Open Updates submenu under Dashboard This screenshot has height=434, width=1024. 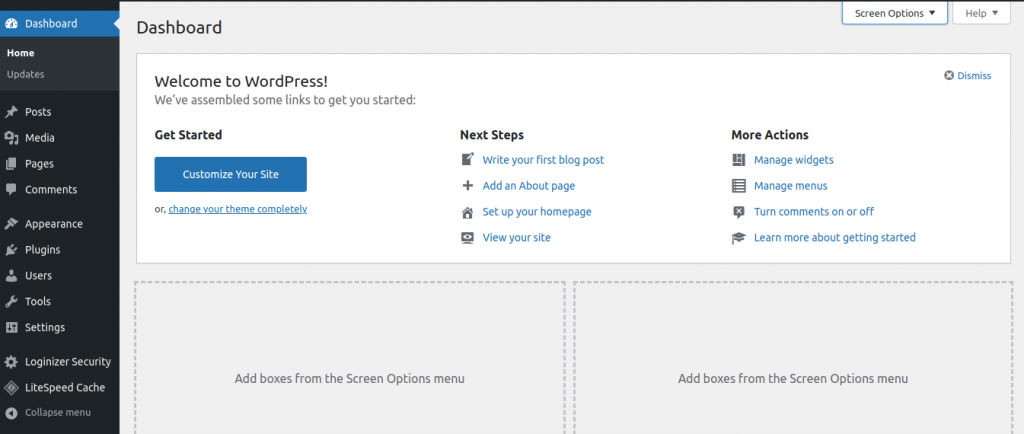pyautogui.click(x=25, y=74)
